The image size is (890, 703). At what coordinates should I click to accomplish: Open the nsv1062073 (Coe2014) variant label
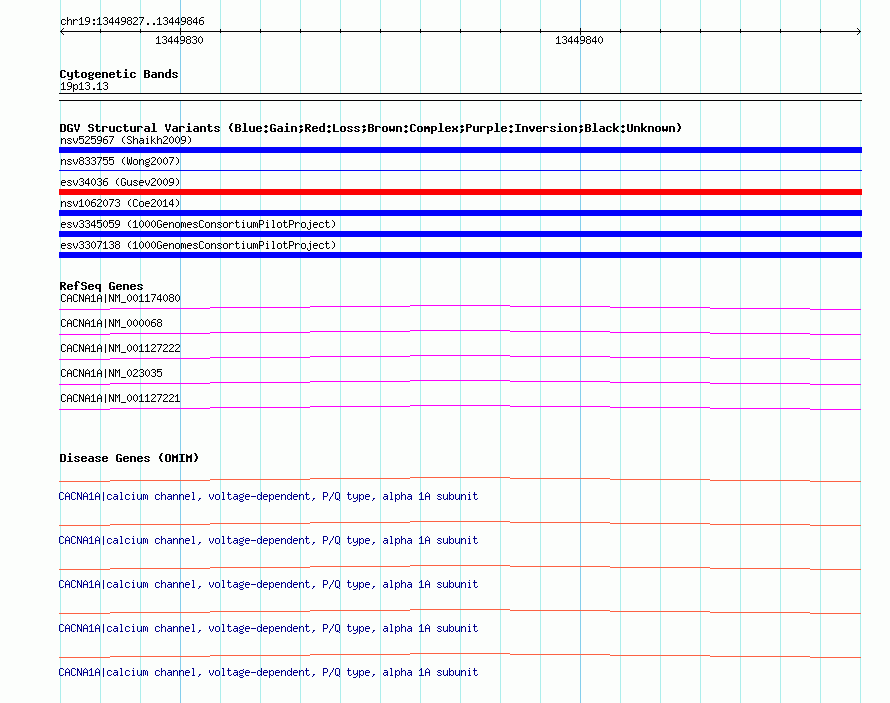click(120, 203)
